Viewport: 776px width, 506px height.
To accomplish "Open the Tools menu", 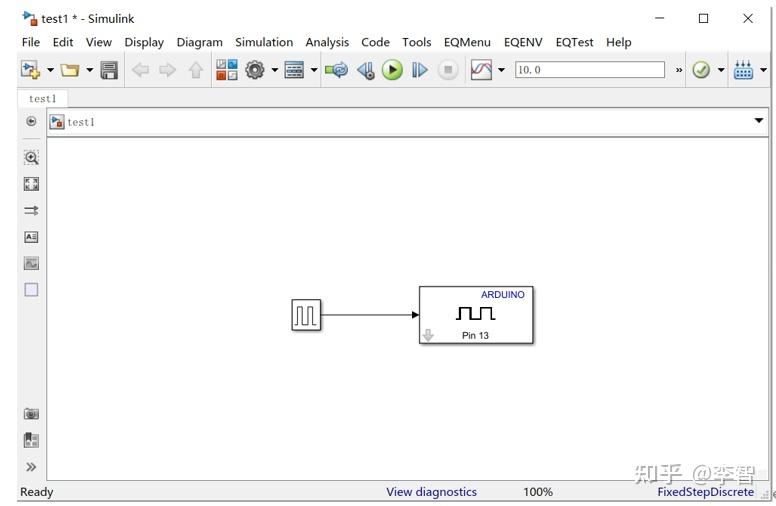I will [416, 42].
